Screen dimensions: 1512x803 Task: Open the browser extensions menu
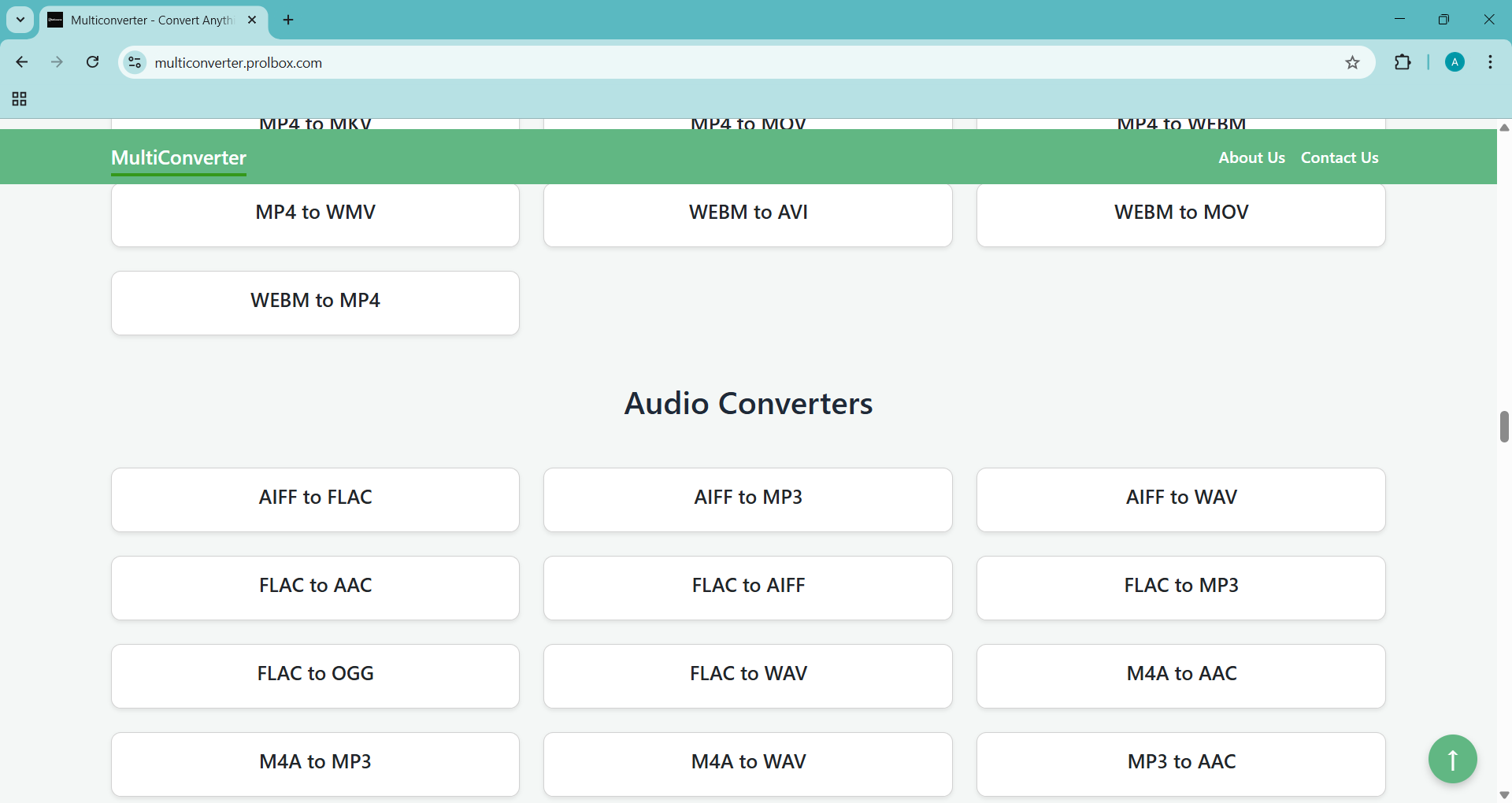pyautogui.click(x=1403, y=63)
